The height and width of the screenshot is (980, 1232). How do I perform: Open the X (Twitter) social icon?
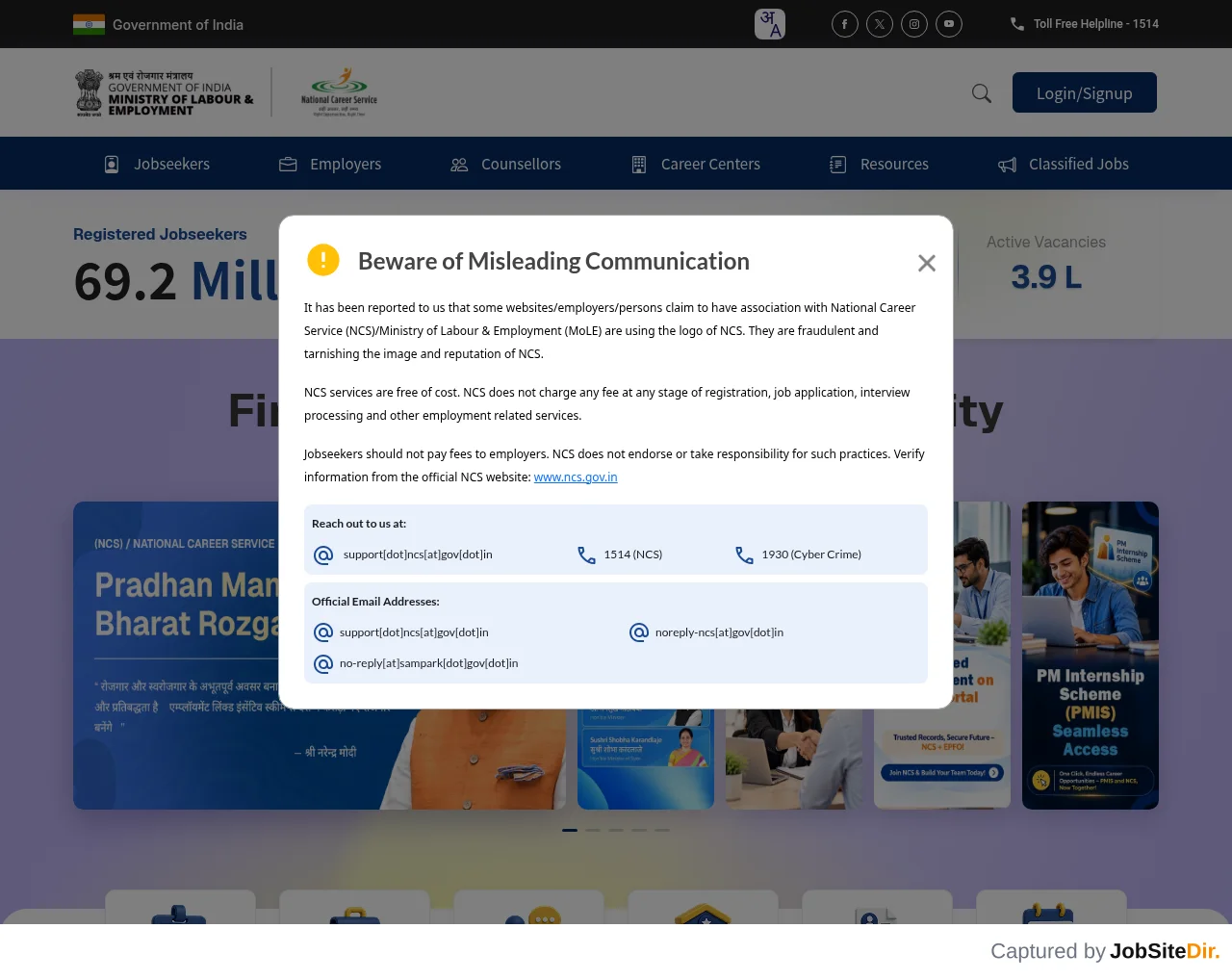tap(880, 24)
